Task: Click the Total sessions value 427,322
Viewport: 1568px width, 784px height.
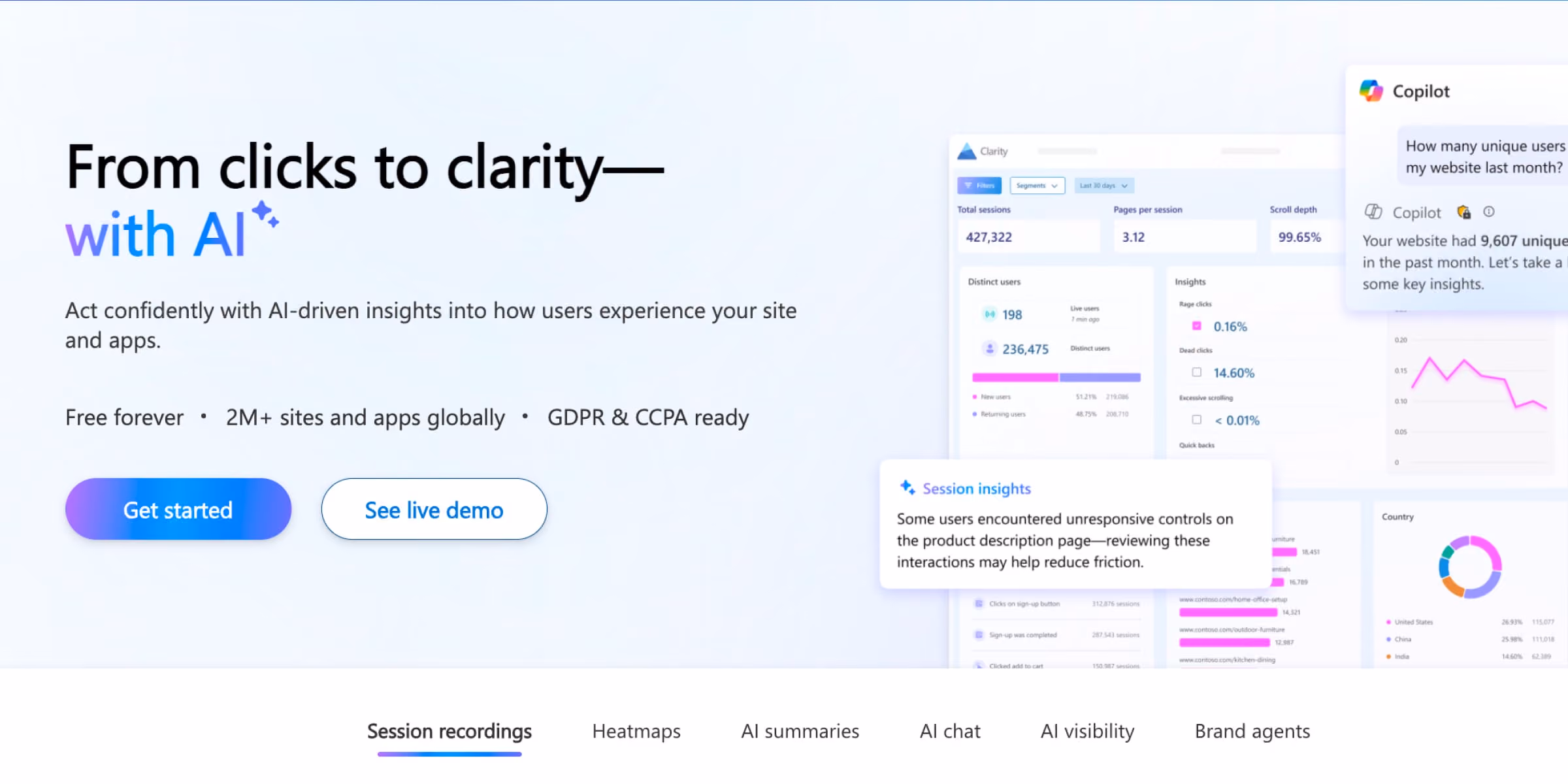Action: tap(989, 237)
